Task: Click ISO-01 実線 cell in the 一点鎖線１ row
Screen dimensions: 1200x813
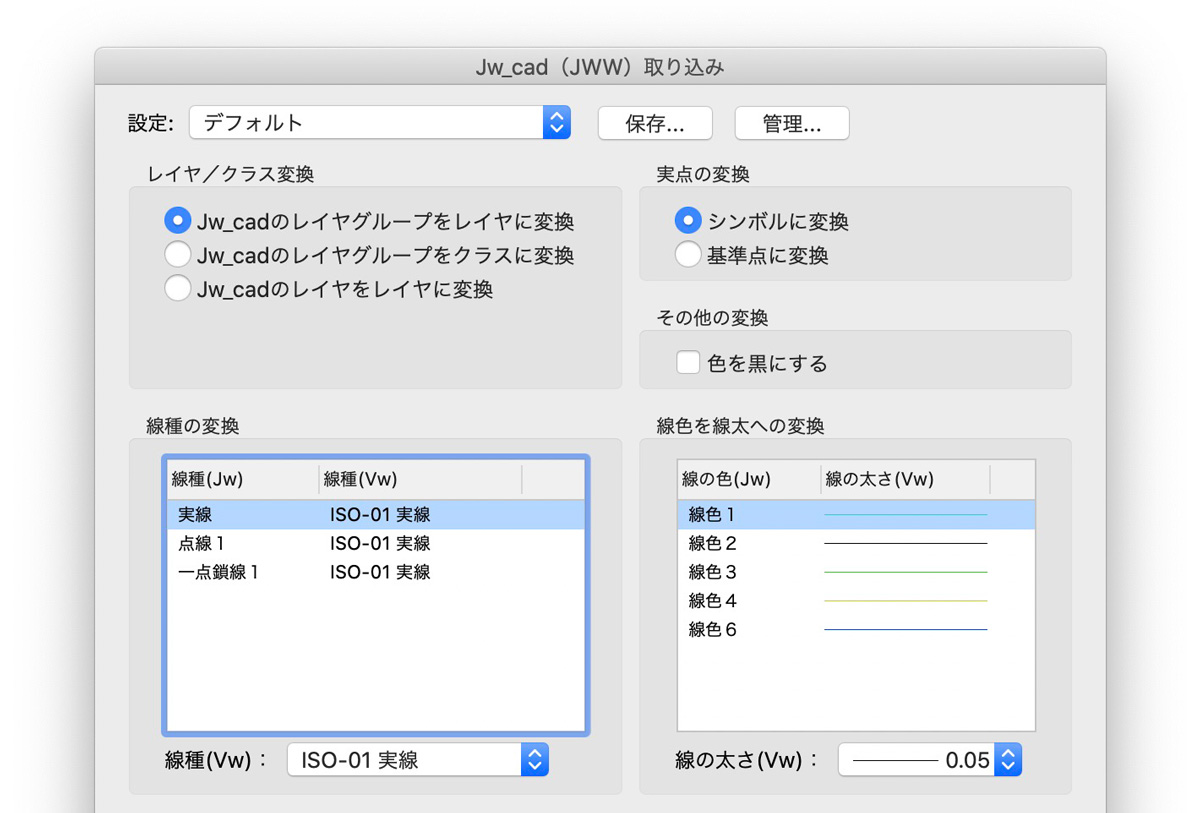Action: click(x=380, y=572)
